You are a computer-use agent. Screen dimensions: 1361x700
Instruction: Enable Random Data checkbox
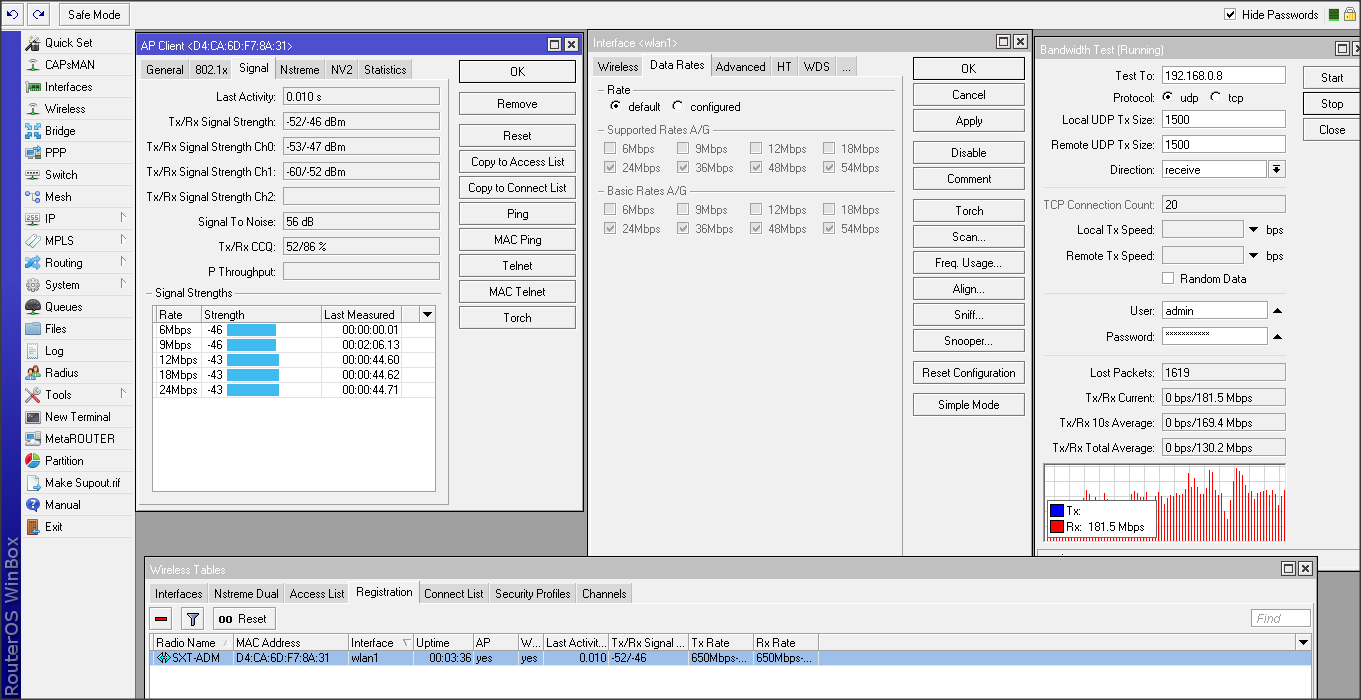[1168, 279]
